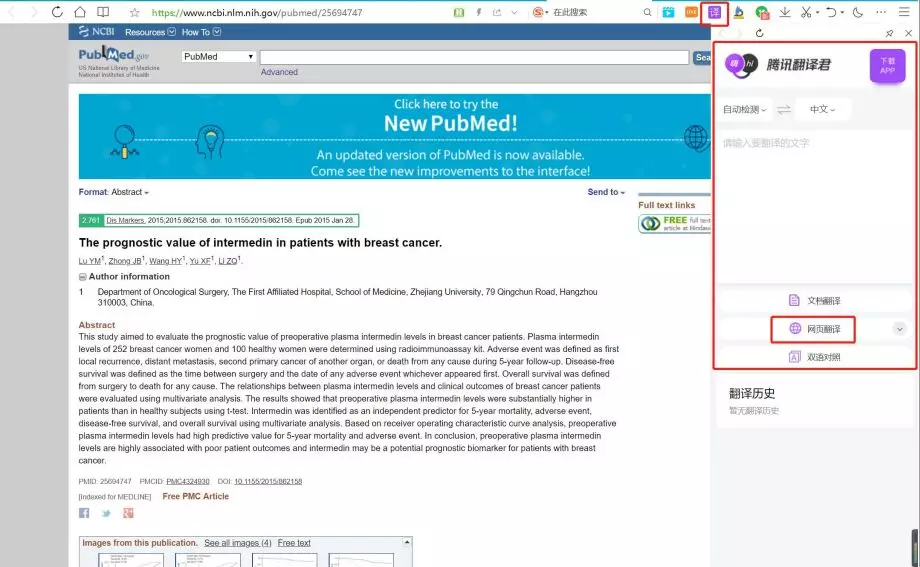Viewport: 920px width, 567px height.
Task: Click the PubMed search text field
Action: 474,57
